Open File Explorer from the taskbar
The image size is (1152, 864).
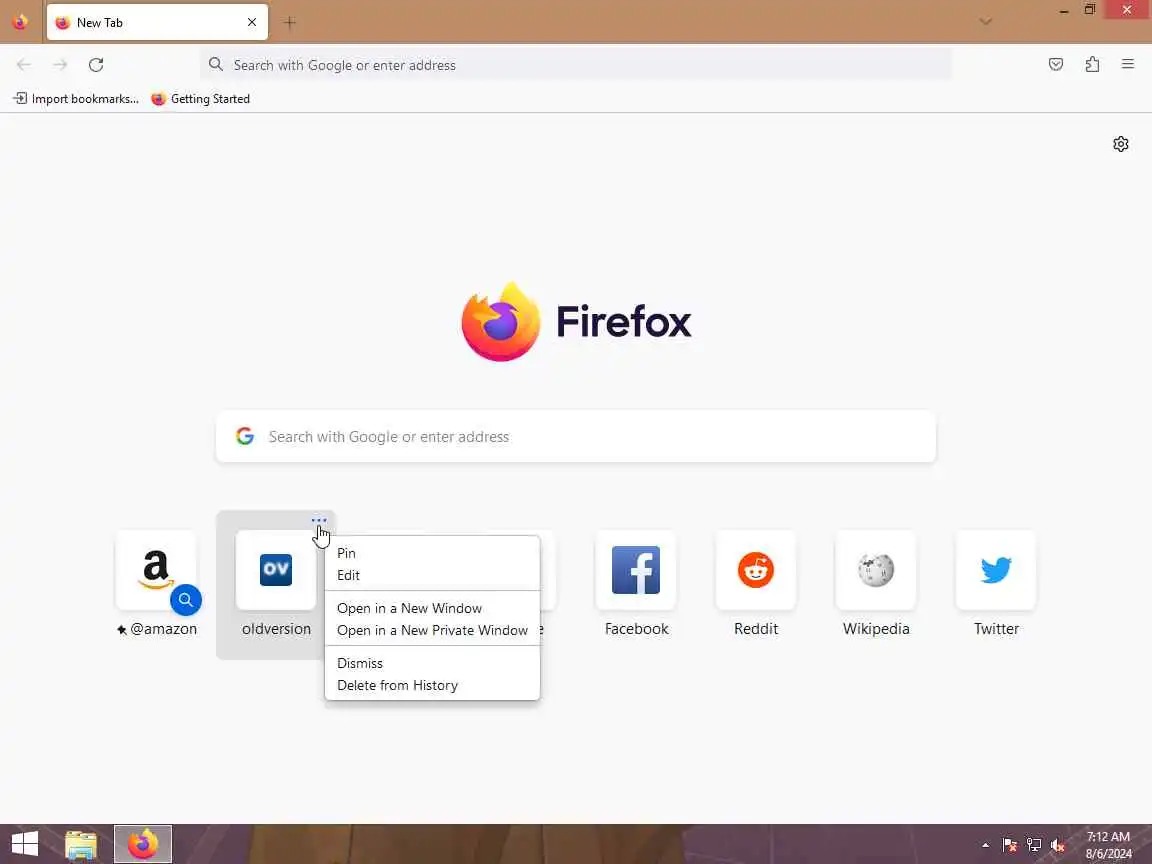pyautogui.click(x=81, y=844)
